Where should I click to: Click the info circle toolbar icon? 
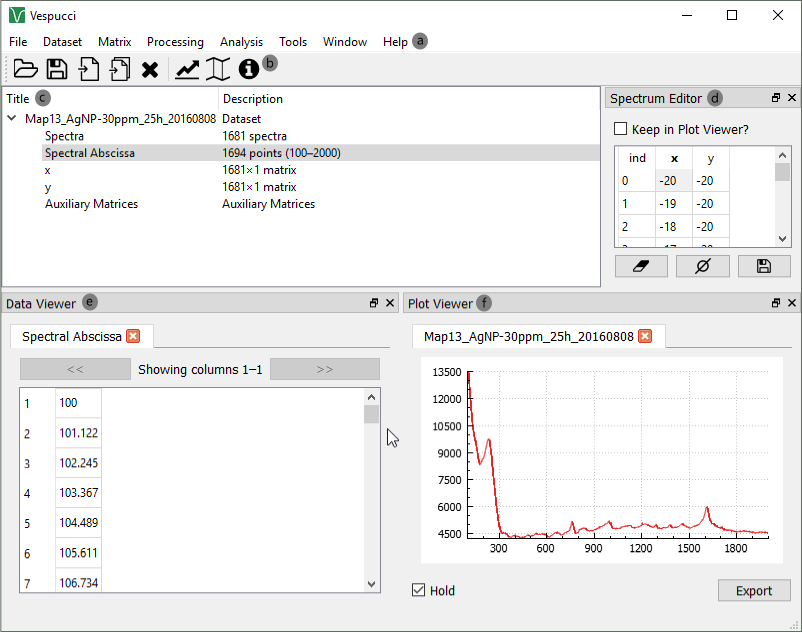coord(248,69)
